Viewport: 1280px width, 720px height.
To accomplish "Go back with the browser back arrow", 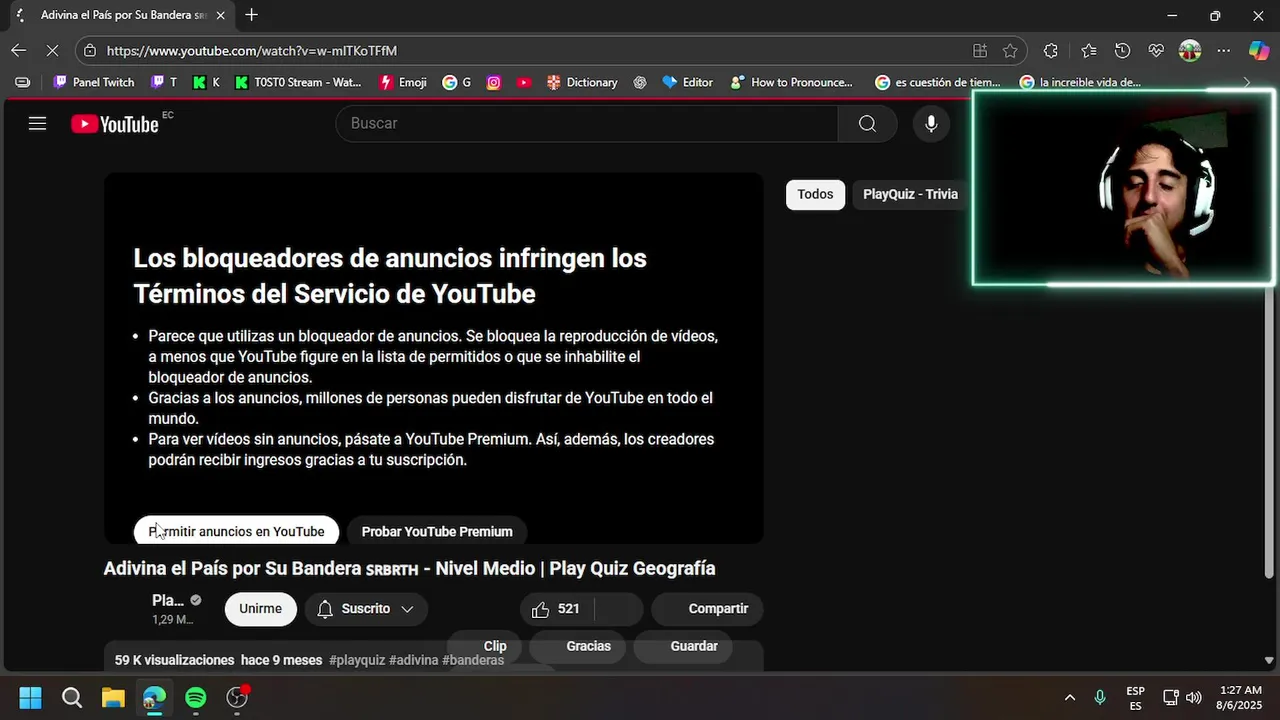I will click(x=19, y=50).
